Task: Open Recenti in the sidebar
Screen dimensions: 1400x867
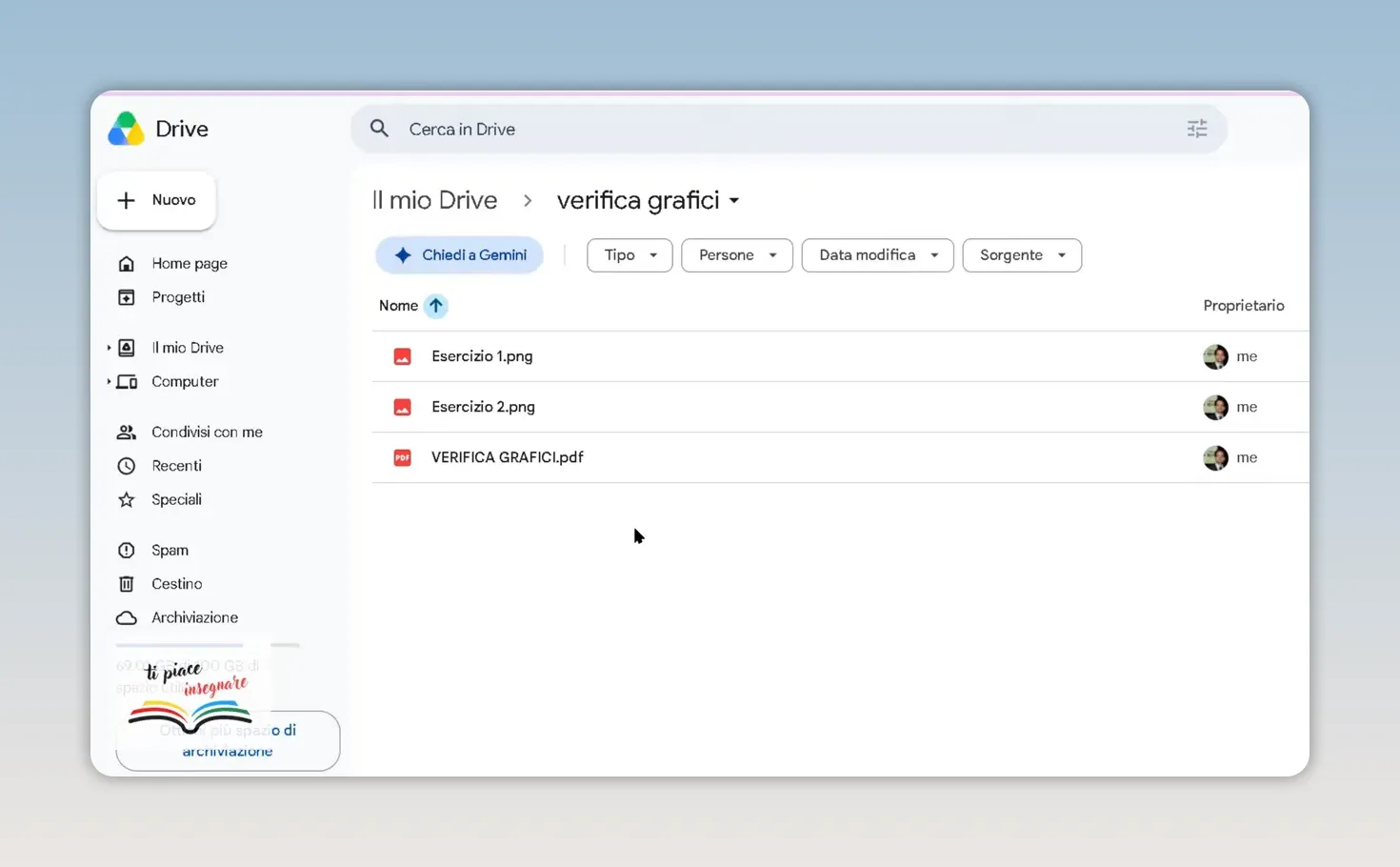Action: 177,466
